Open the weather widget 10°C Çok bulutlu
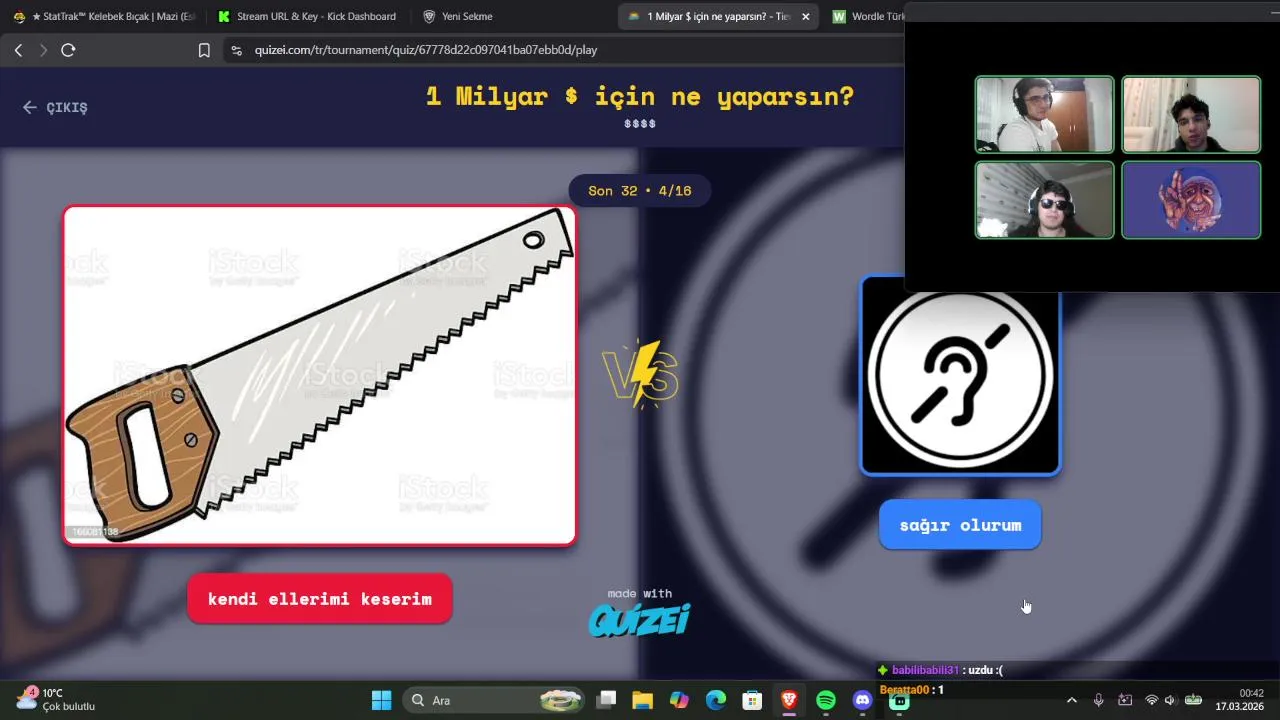 tap(56, 699)
